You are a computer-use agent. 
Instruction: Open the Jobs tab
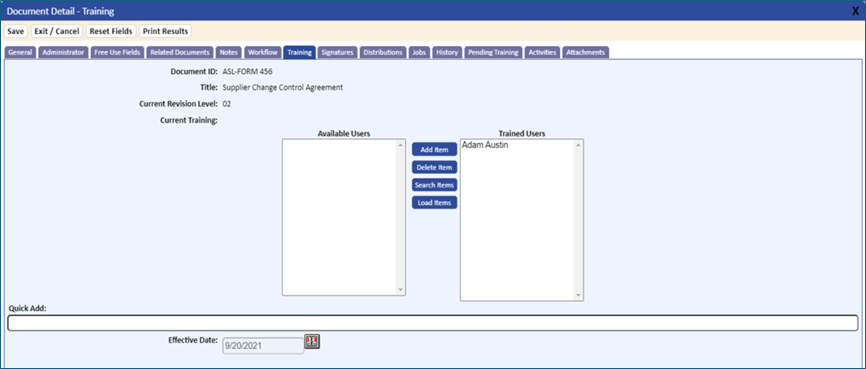tap(419, 52)
